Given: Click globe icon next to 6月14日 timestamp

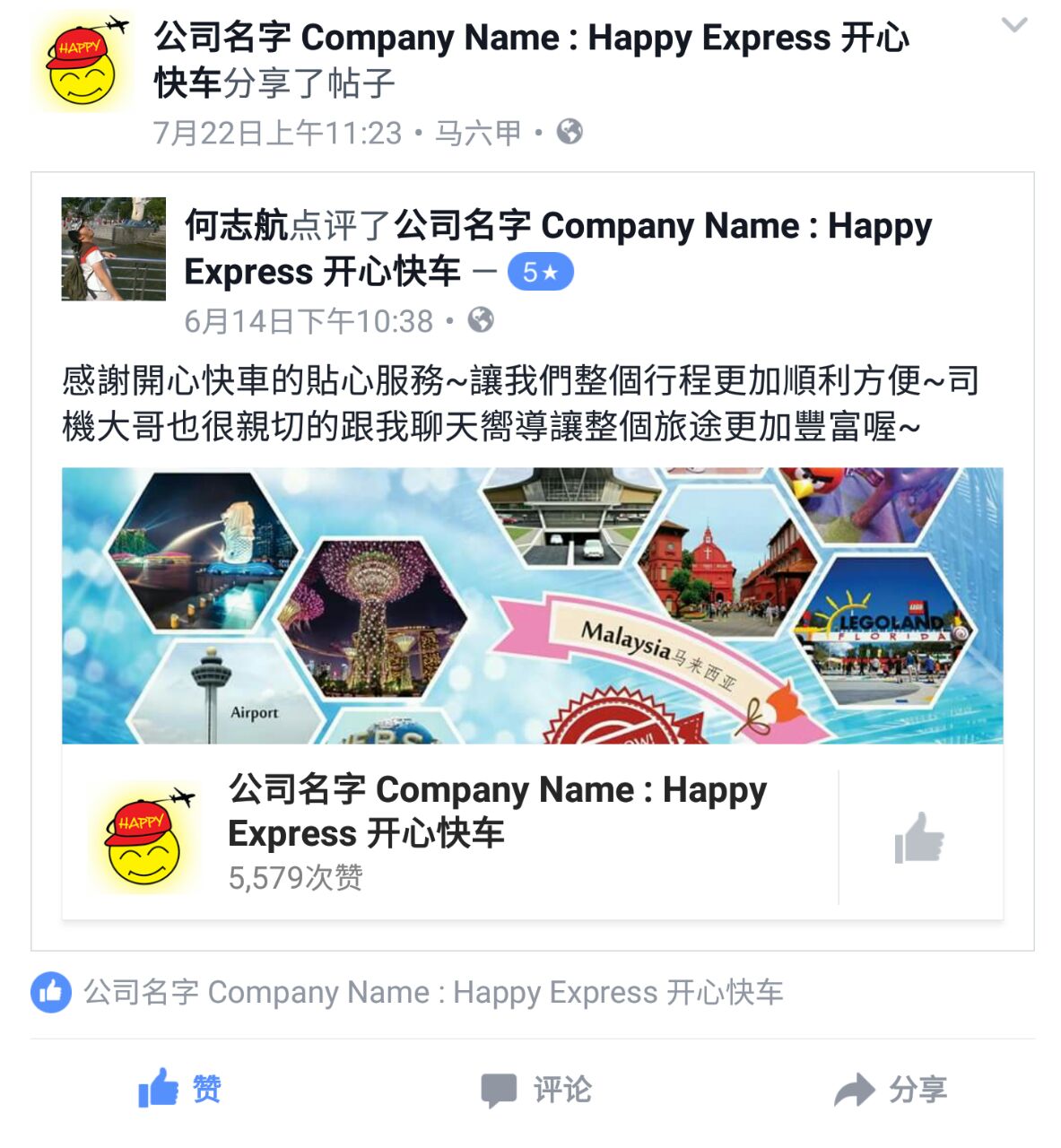Looking at the screenshot, I should point(481,320).
